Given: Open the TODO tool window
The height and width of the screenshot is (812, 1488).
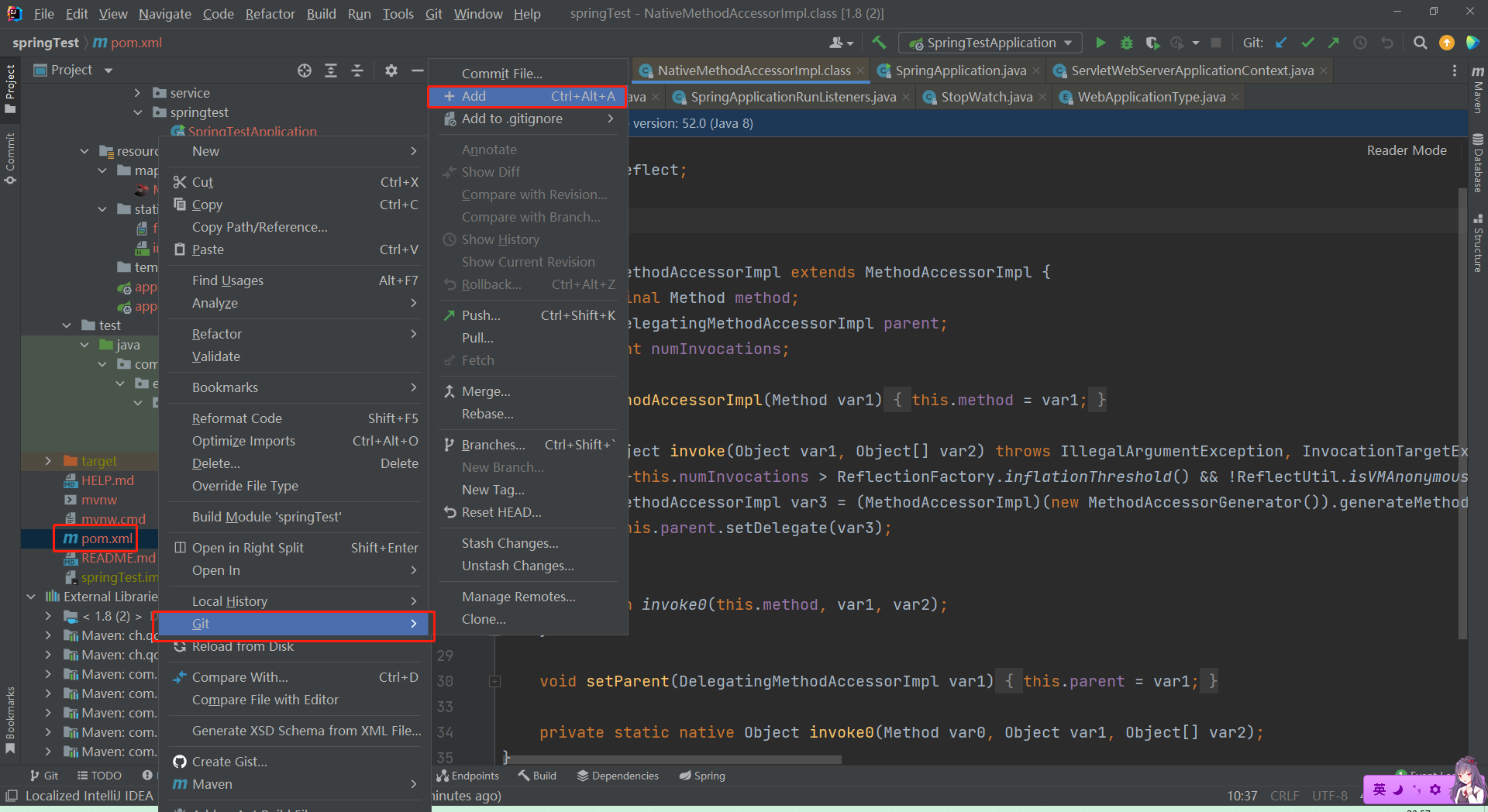Looking at the screenshot, I should [100, 776].
